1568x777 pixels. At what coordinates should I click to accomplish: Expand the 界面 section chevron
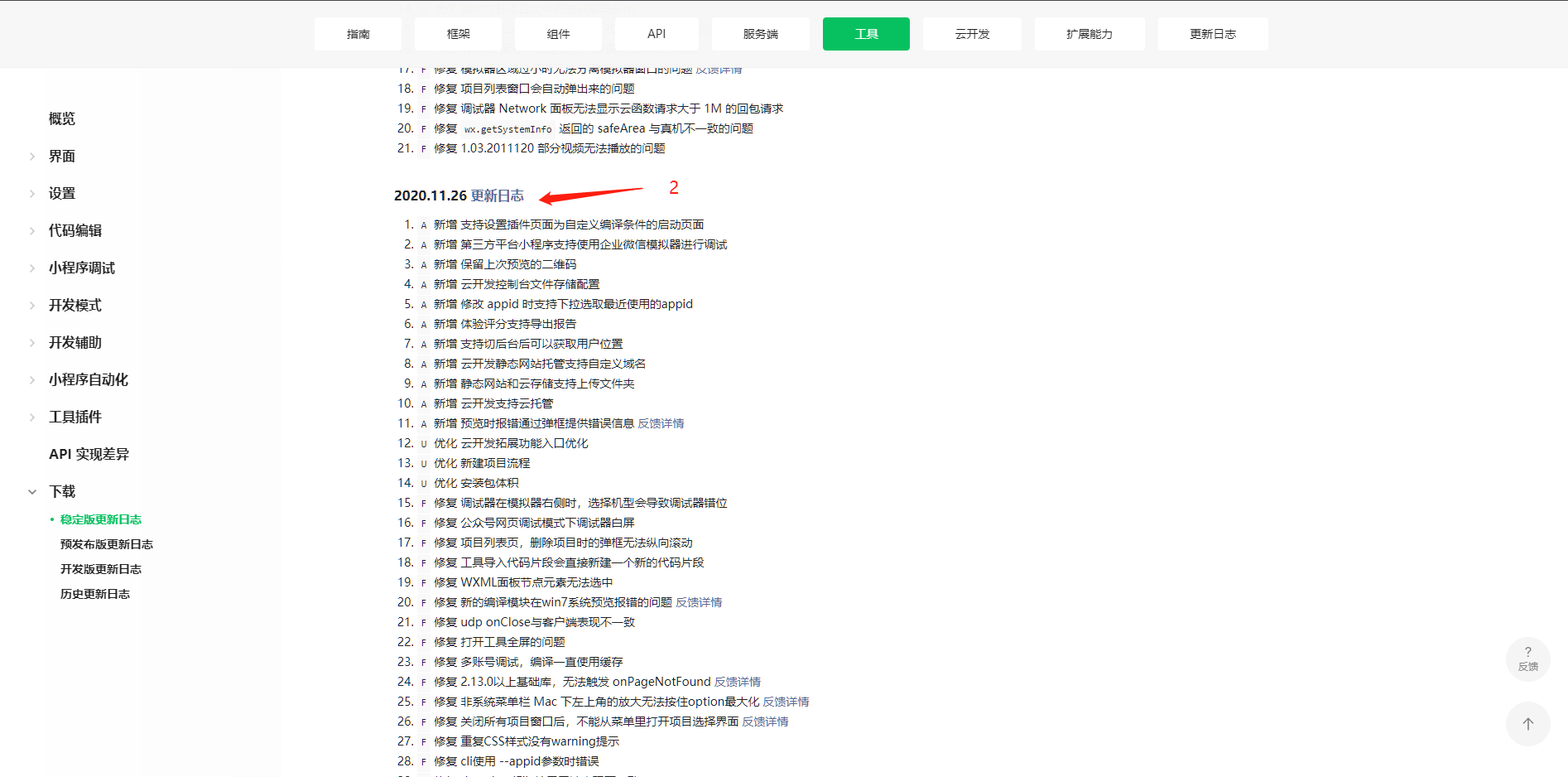coord(32,157)
